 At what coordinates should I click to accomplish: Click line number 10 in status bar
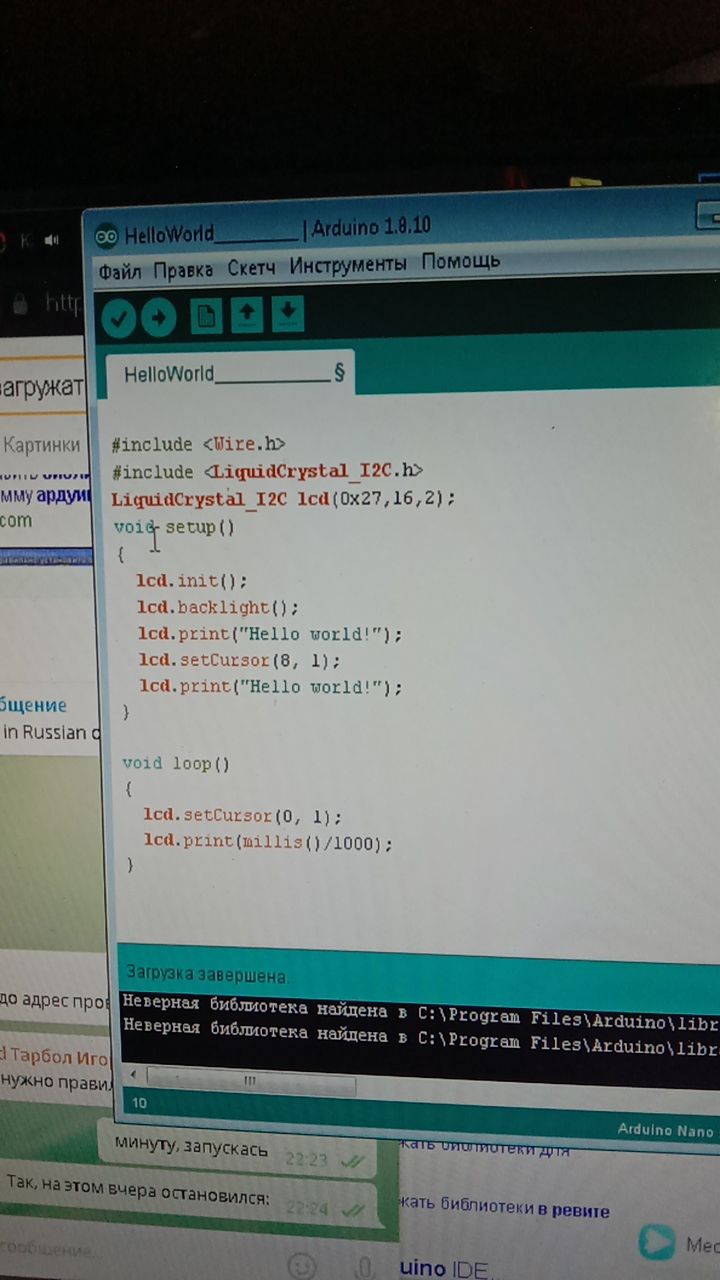(x=139, y=1104)
